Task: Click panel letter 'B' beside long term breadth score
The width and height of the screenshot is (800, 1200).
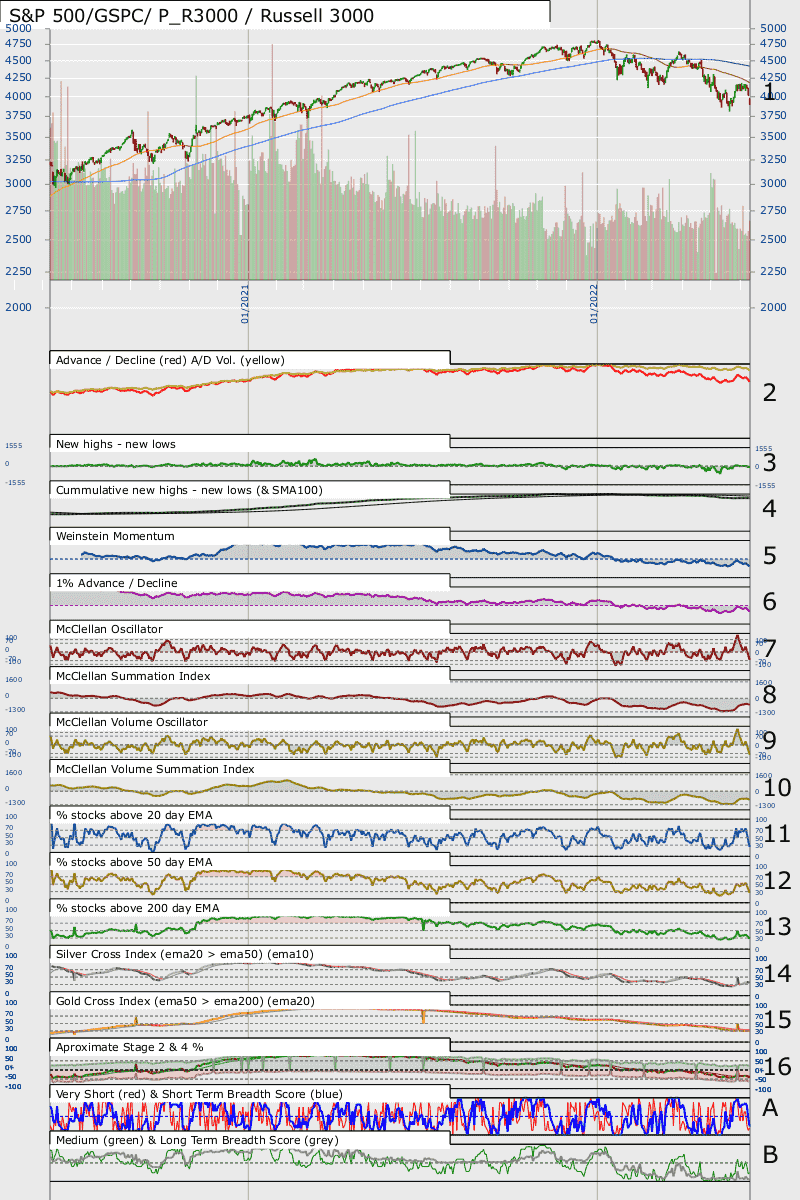Action: (770, 1155)
